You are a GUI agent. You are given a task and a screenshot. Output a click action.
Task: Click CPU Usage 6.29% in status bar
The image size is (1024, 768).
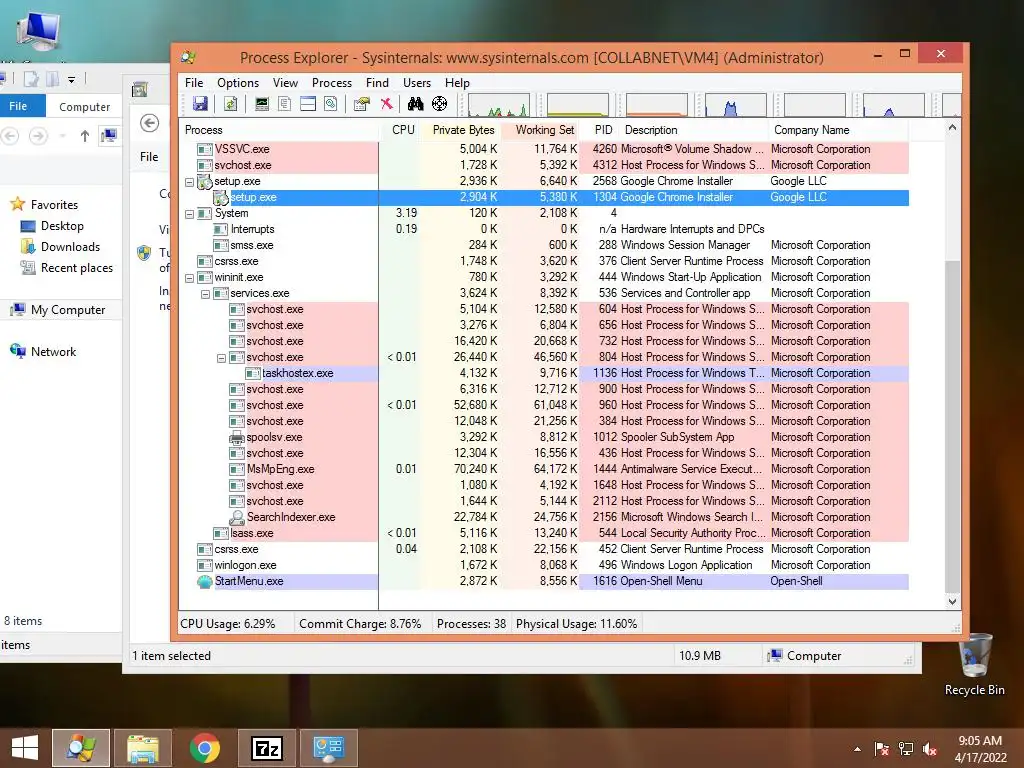(227, 624)
